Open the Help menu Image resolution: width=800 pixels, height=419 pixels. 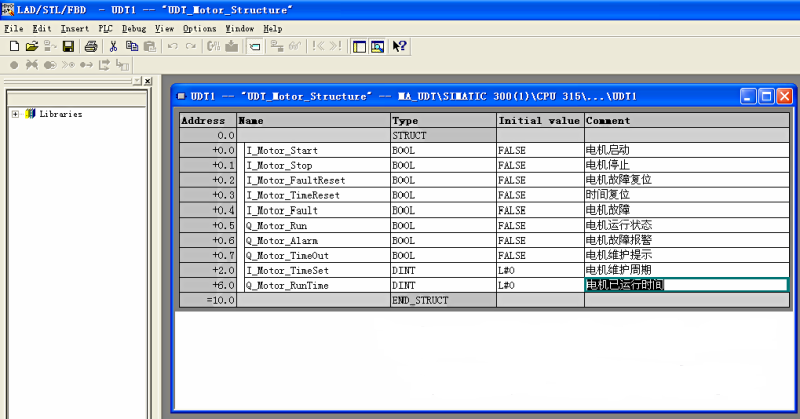[x=272, y=29]
